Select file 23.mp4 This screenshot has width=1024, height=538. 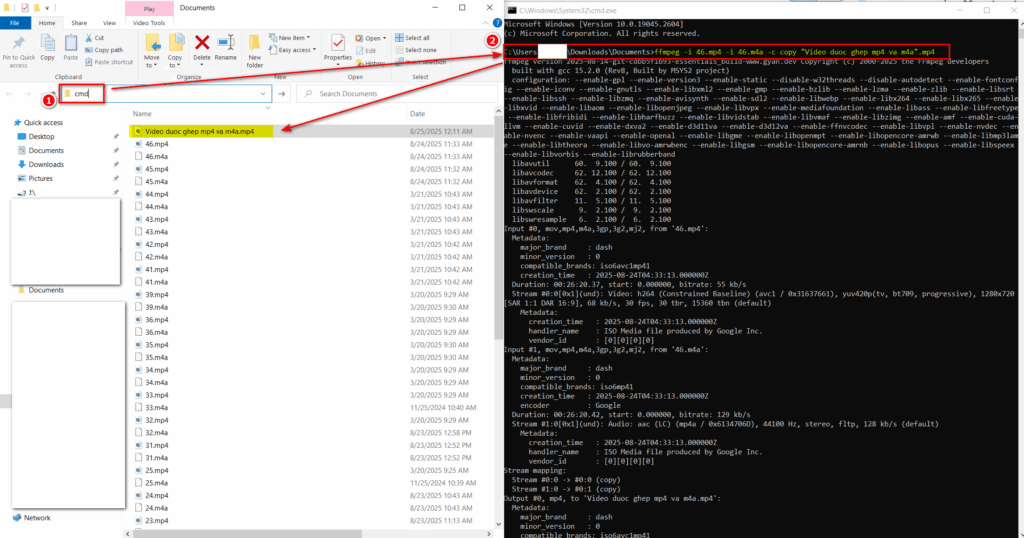pos(156,520)
